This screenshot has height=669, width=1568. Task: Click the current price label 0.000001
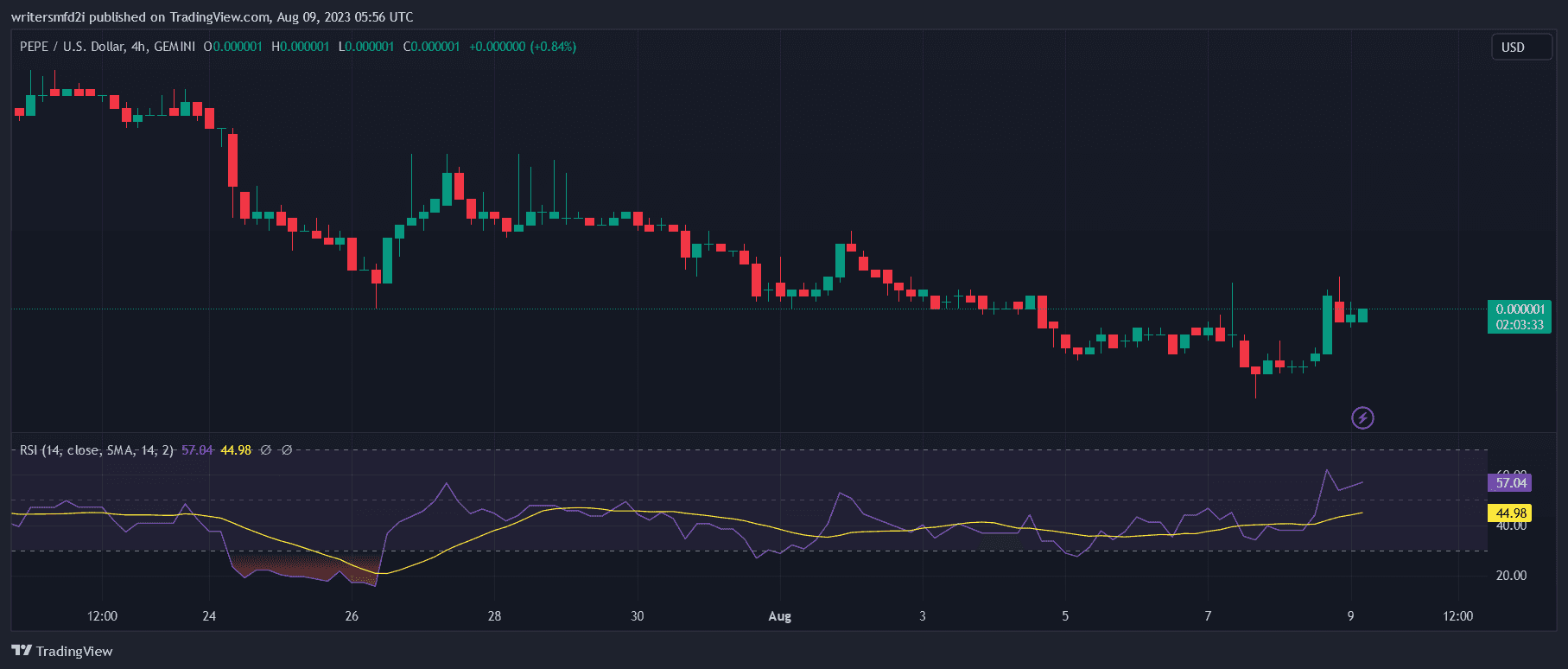click(x=1520, y=309)
